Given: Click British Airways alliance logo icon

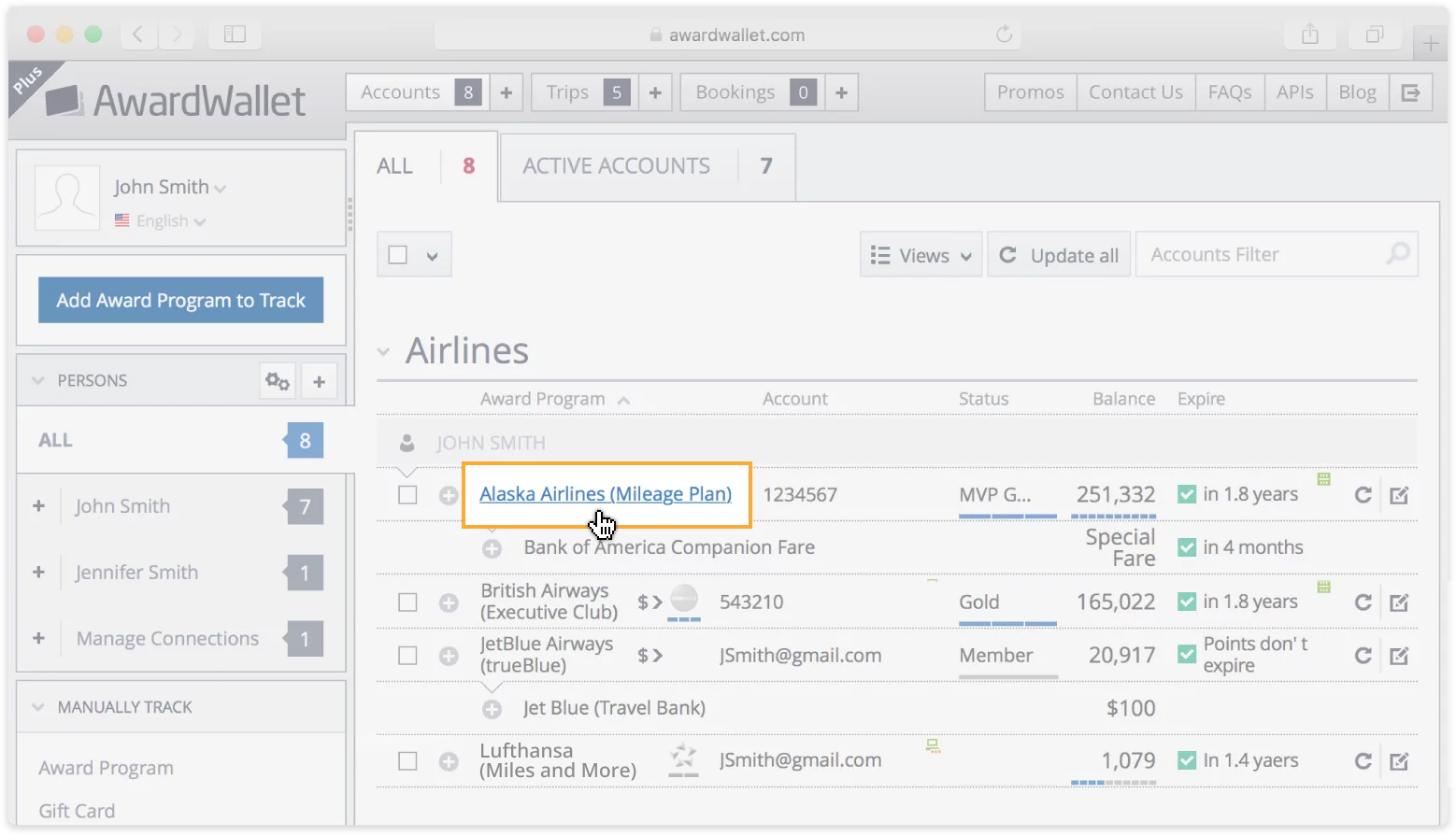Looking at the screenshot, I should pyautogui.click(x=684, y=598).
